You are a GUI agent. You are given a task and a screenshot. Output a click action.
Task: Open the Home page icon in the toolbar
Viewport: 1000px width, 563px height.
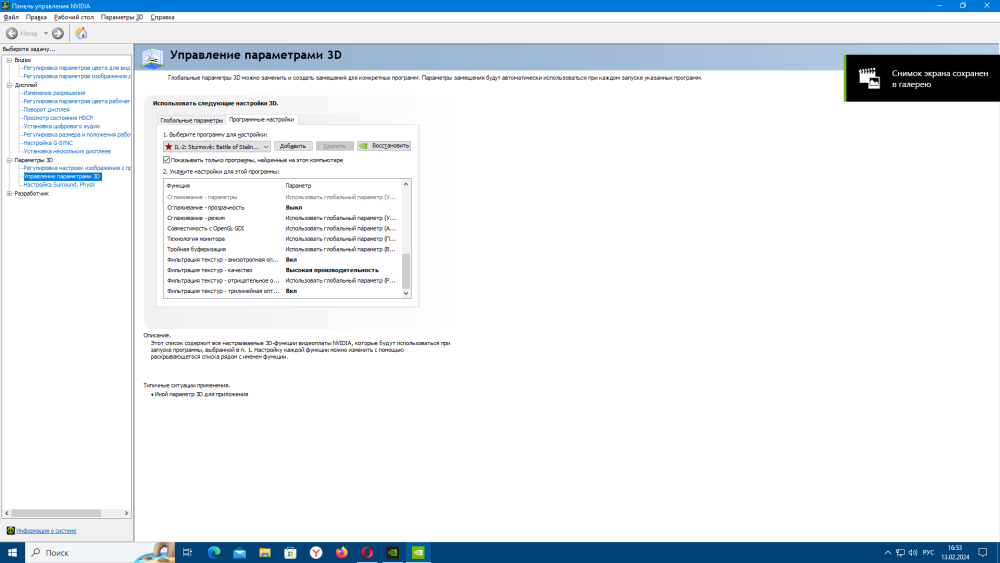[81, 33]
